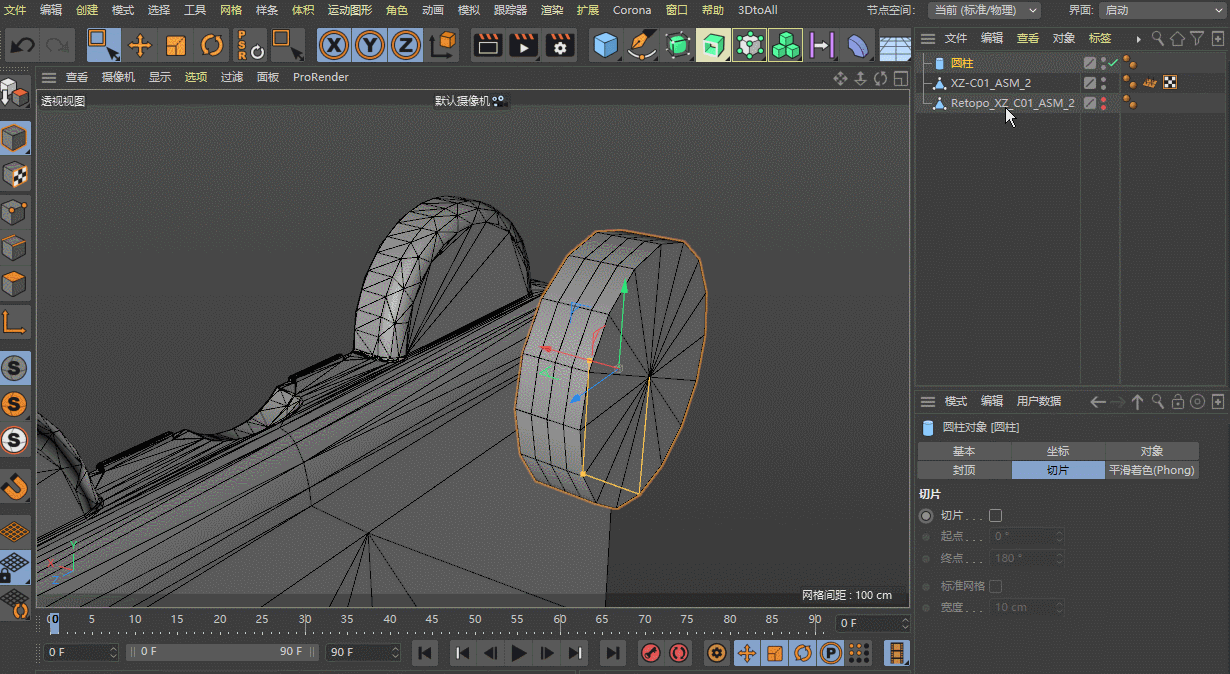Switch to the 封顶 tab
The height and width of the screenshot is (674, 1230).
[x=964, y=470]
